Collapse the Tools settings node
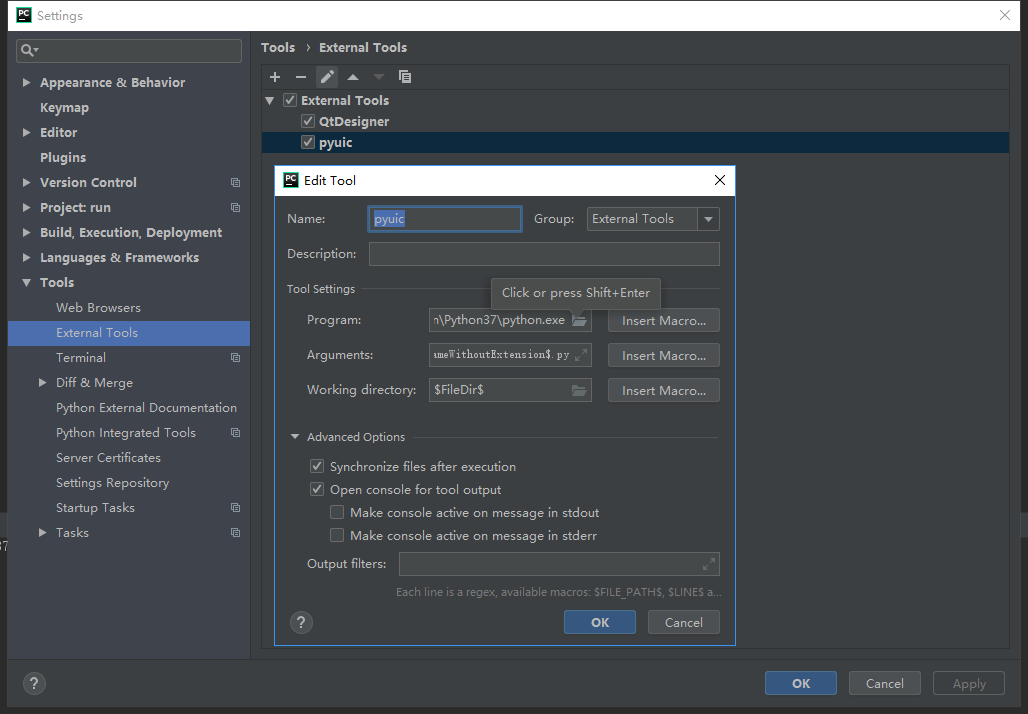 [26, 283]
